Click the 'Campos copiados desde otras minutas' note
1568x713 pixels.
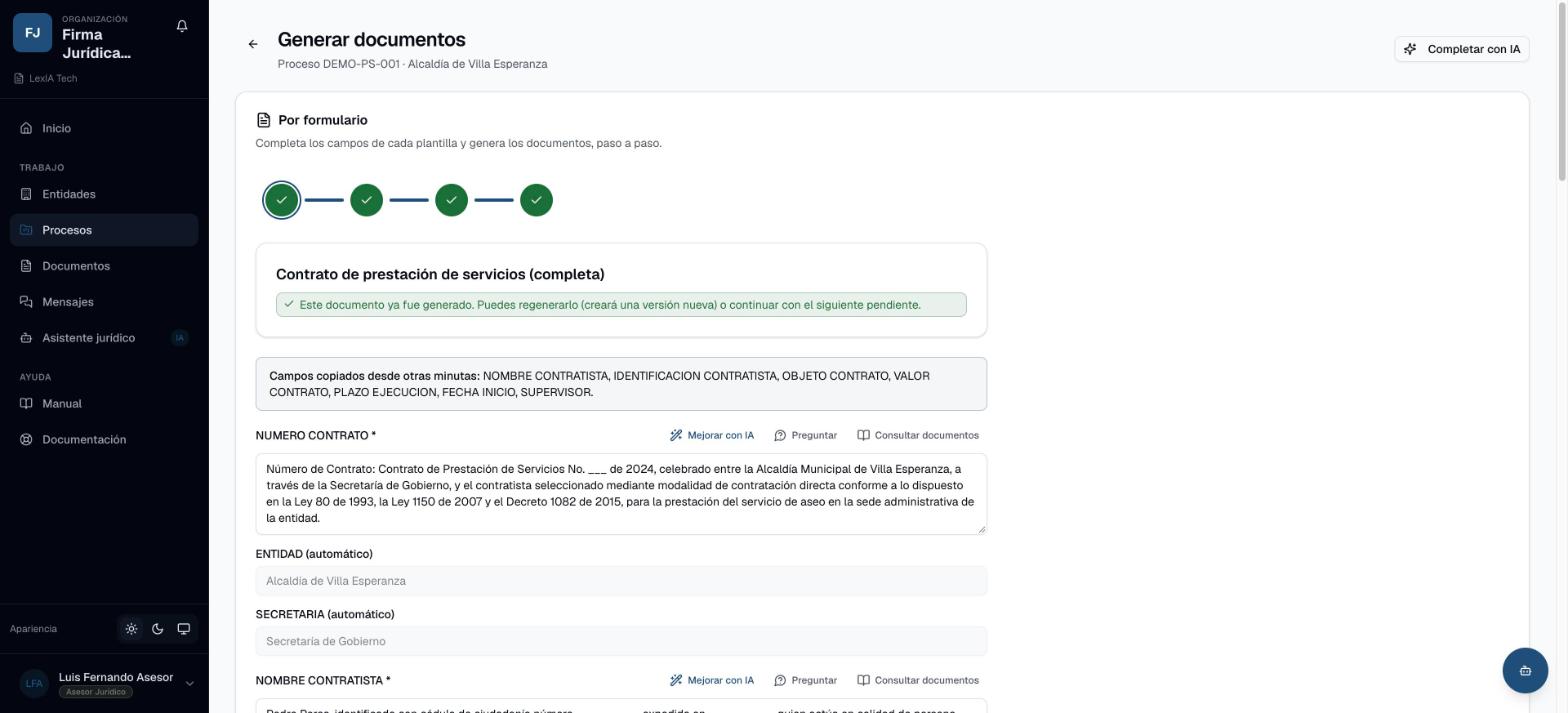621,384
